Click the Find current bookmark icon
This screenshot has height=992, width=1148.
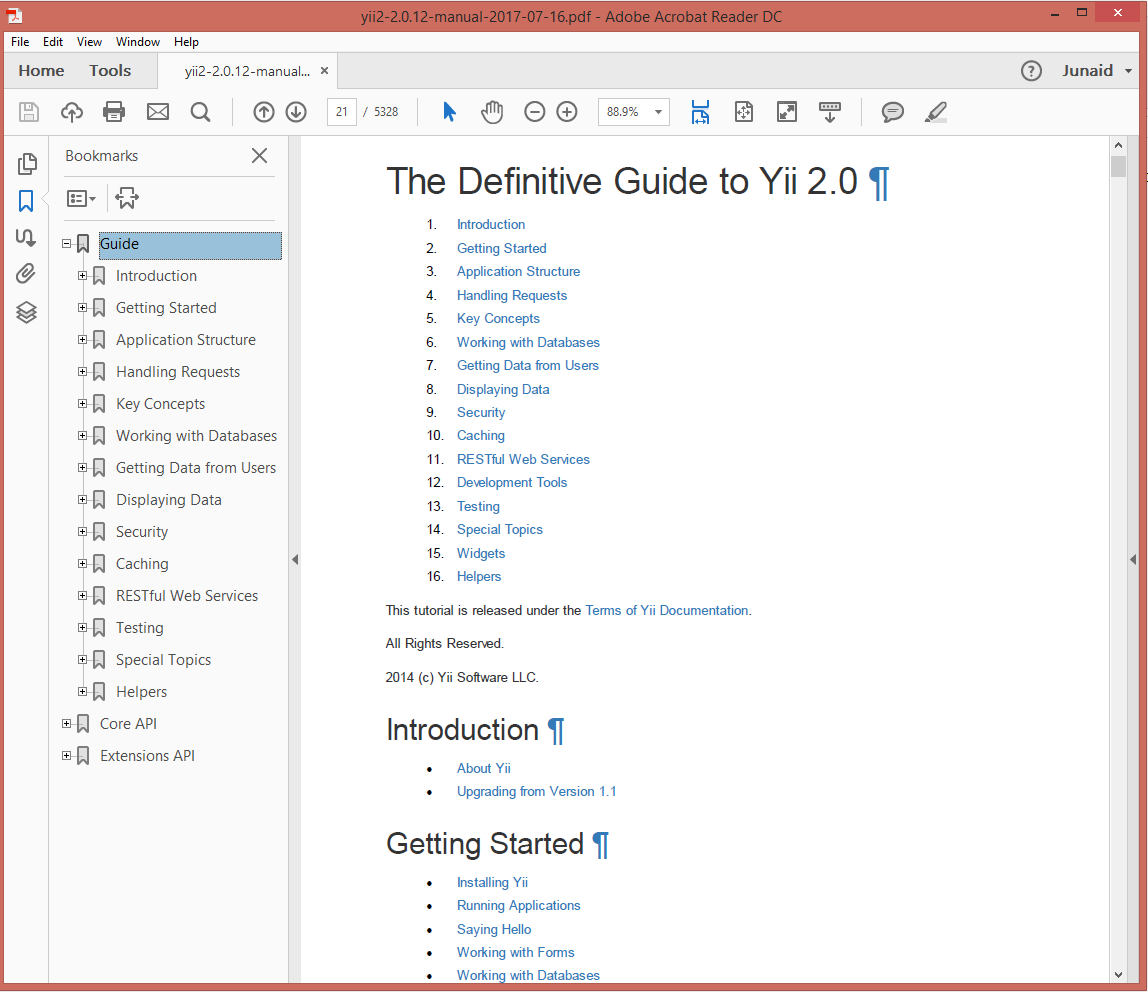[127, 198]
